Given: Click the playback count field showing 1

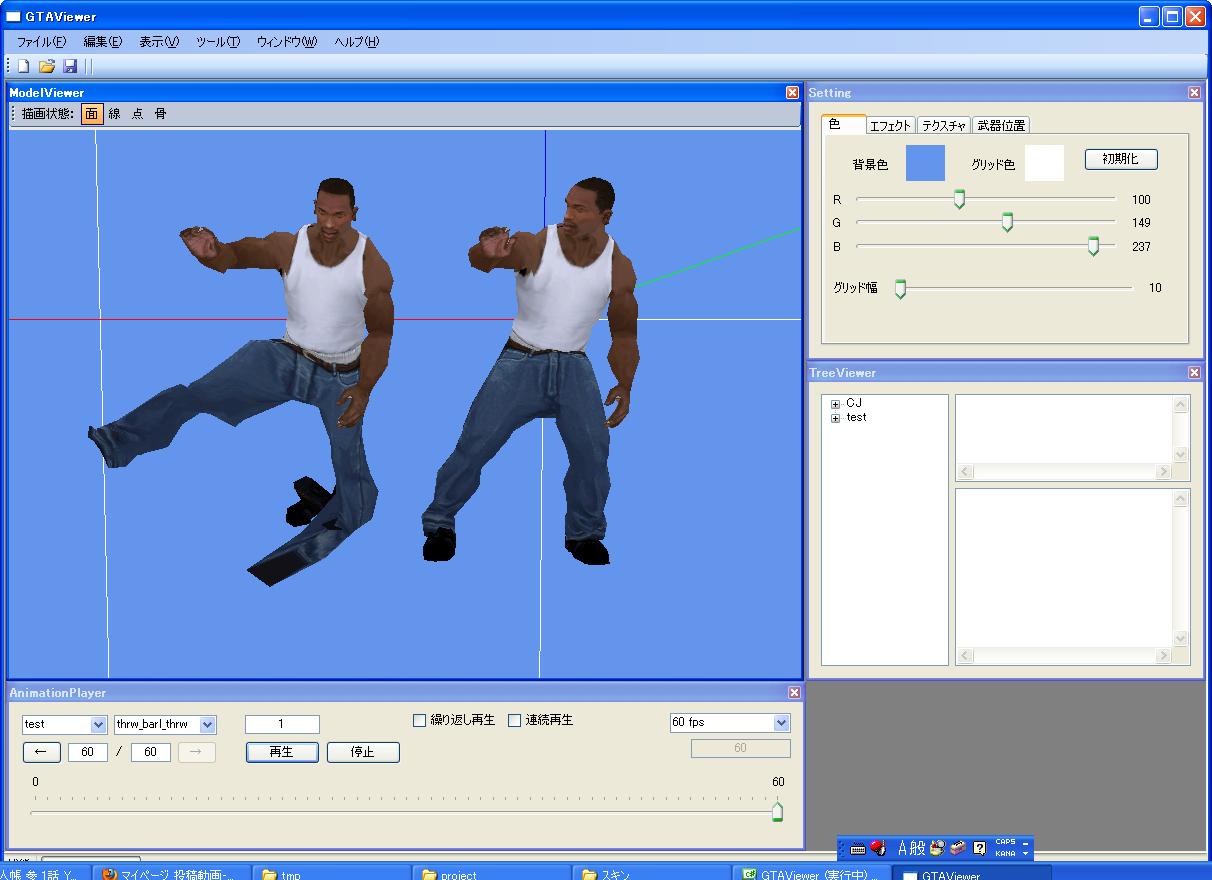Looking at the screenshot, I should tap(282, 724).
